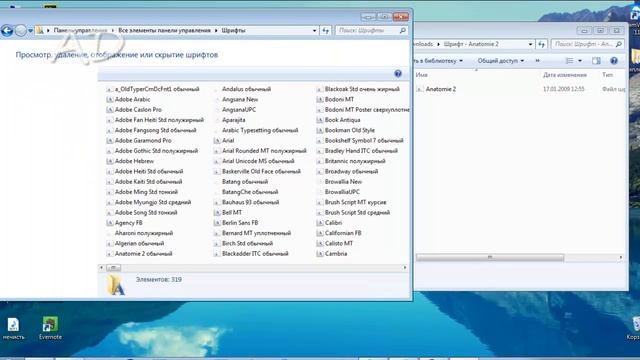Click "Дата изменения" column header
640x360 pixels.
coord(565,75)
